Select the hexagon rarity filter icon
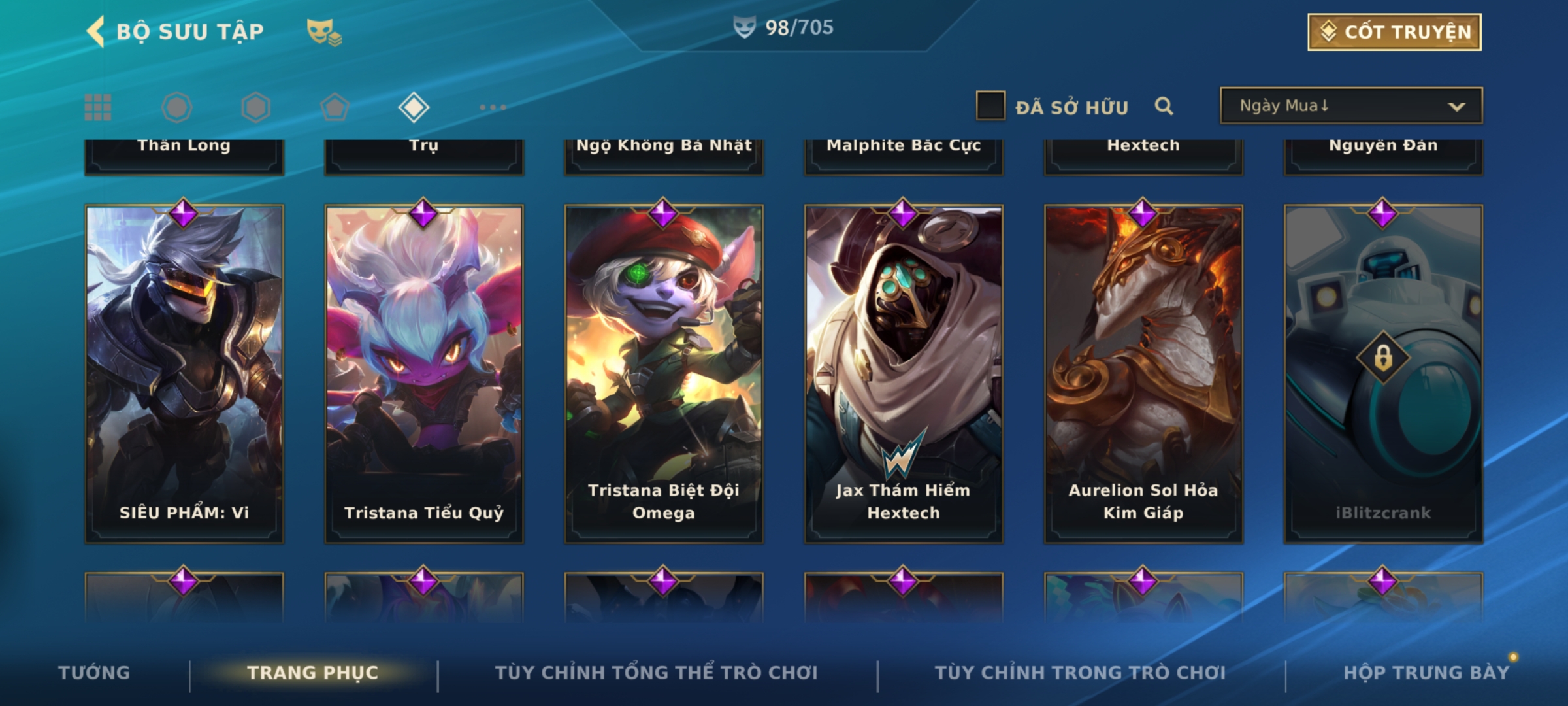Screen dimensions: 1568x706 pos(255,107)
